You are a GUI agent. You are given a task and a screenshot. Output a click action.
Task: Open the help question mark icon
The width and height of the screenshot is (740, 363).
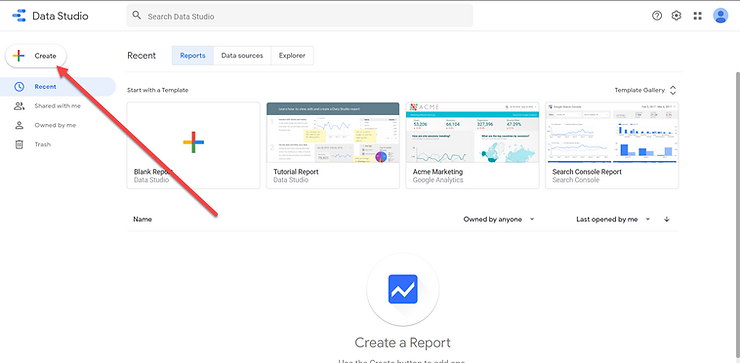click(x=657, y=16)
